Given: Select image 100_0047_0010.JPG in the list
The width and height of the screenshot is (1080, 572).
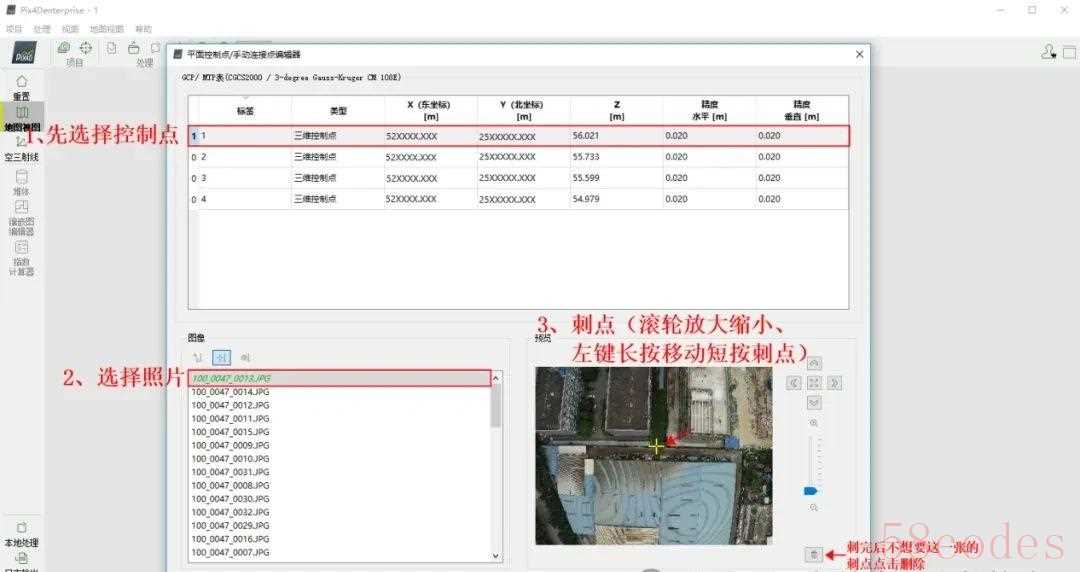Looking at the screenshot, I should 339,459.
